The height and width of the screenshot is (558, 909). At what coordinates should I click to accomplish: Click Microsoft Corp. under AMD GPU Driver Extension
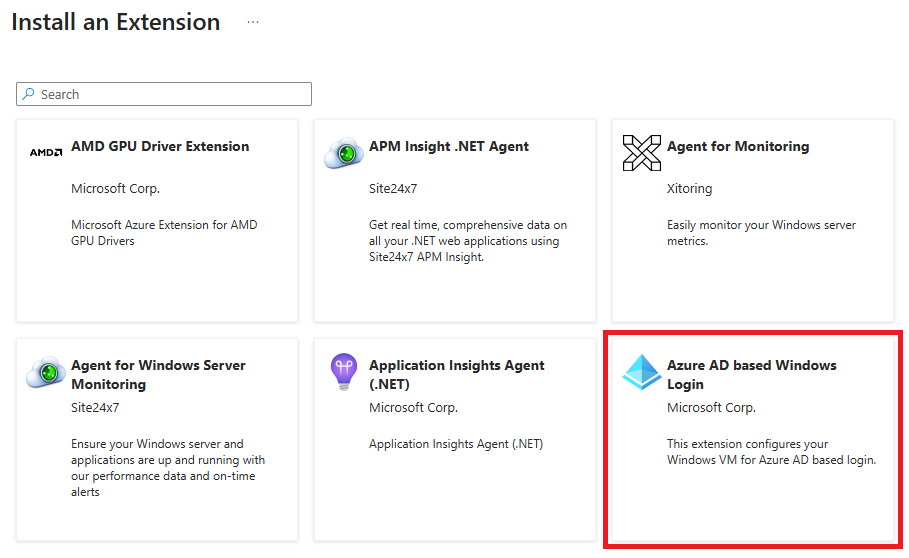click(115, 188)
